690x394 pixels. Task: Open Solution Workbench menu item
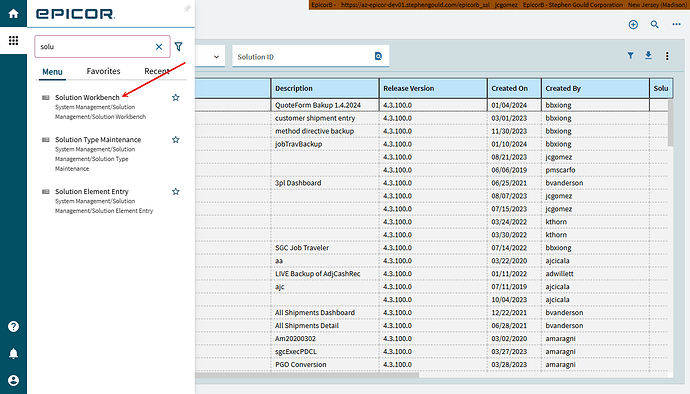click(87, 97)
